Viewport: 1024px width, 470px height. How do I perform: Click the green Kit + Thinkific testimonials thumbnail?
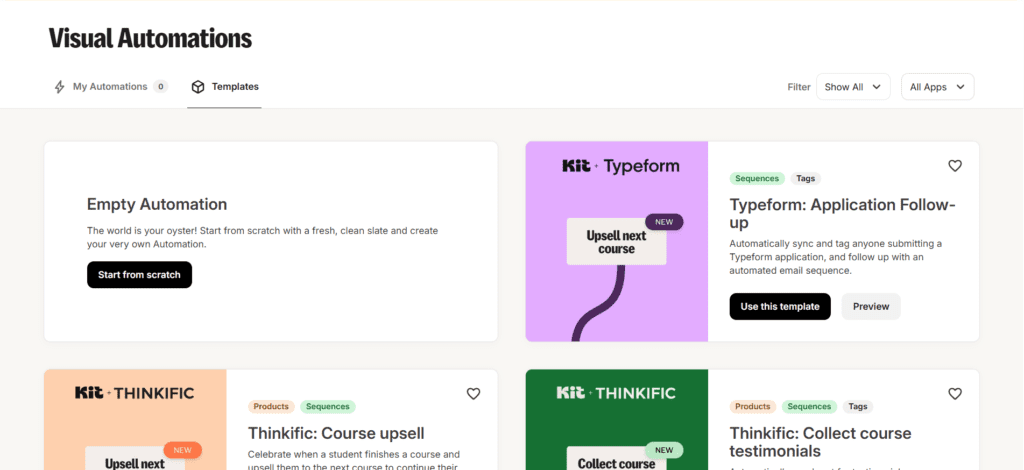click(616, 420)
